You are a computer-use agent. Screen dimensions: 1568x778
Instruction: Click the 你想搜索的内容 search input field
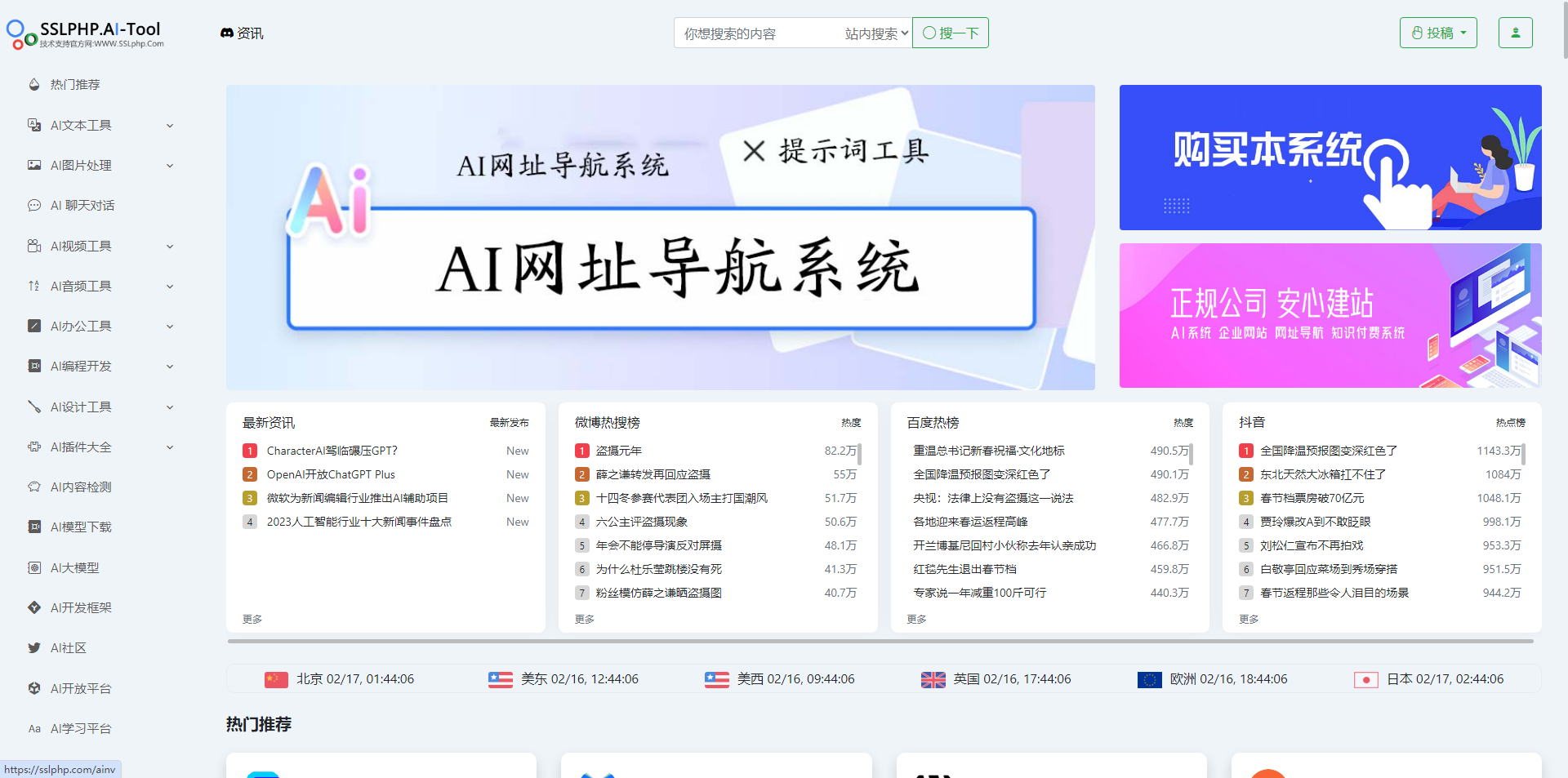click(x=755, y=33)
